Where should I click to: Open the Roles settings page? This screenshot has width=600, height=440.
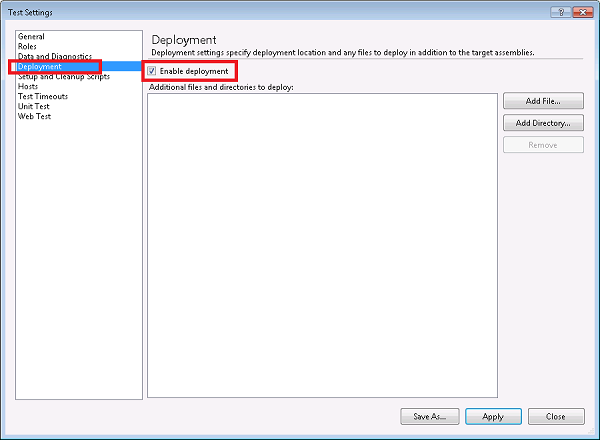point(28,46)
